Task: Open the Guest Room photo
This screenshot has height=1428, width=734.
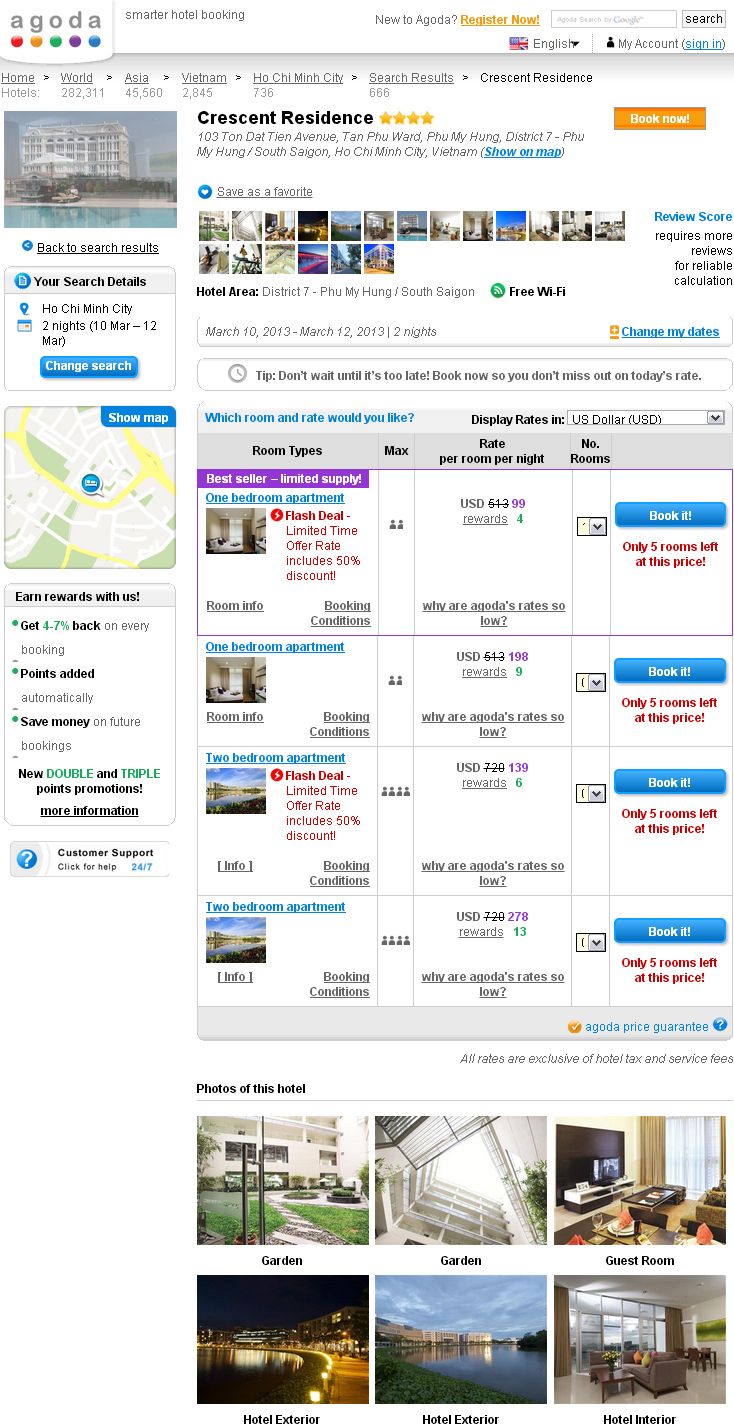Action: click(x=640, y=1180)
